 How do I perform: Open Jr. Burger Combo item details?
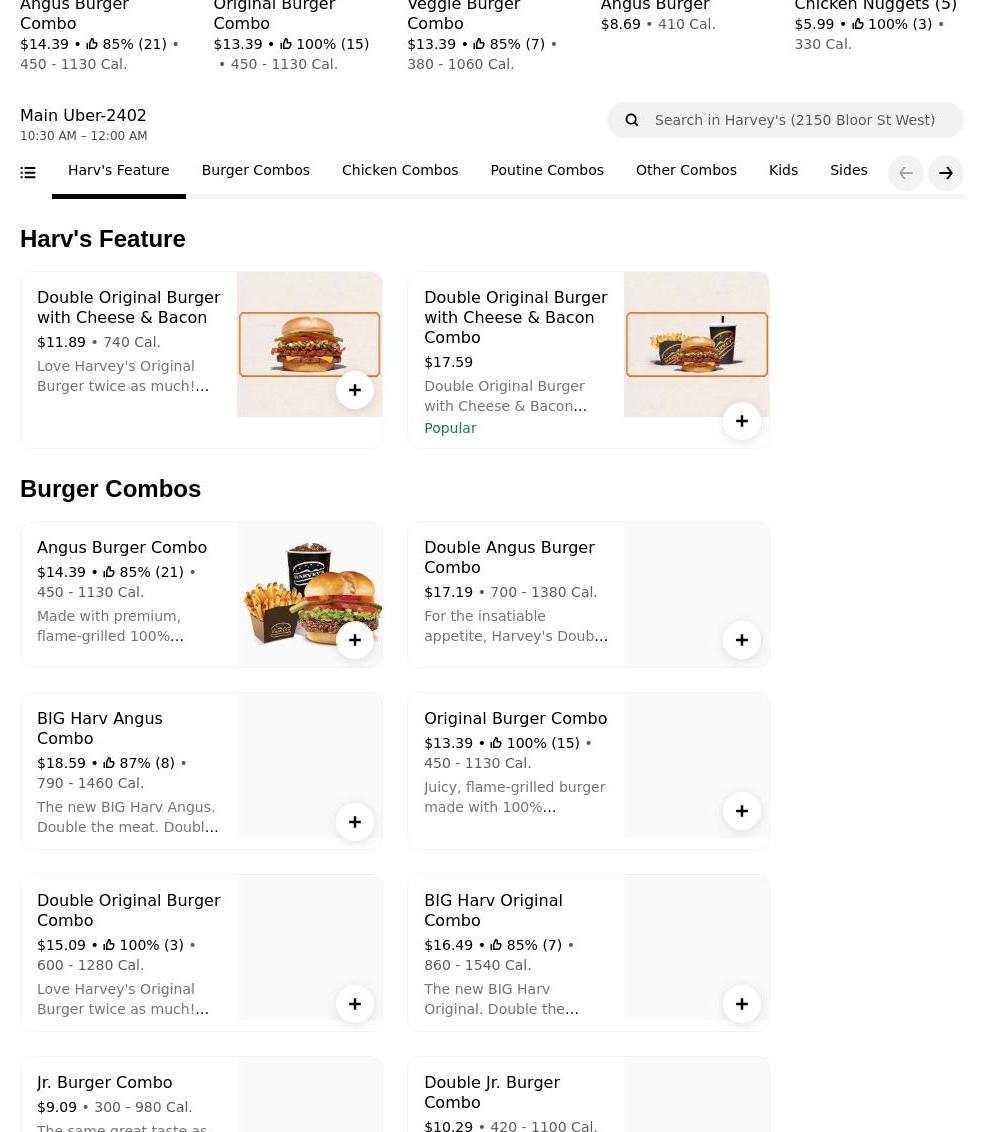[104, 1082]
